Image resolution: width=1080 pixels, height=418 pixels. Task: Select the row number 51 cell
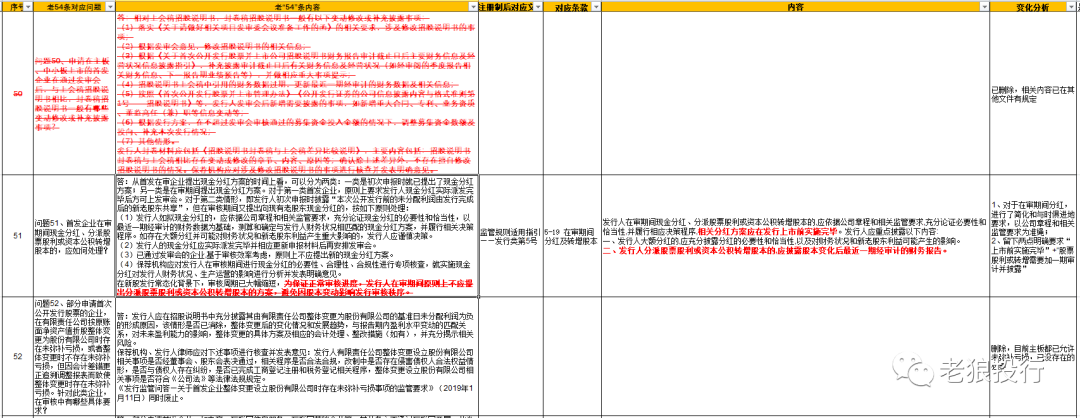[16, 234]
